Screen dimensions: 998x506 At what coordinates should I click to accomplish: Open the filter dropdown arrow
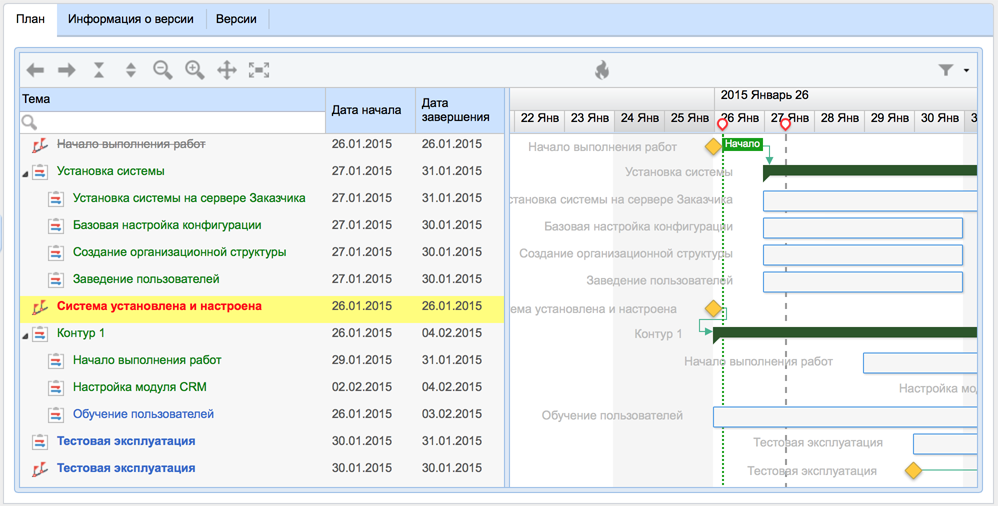(x=966, y=71)
